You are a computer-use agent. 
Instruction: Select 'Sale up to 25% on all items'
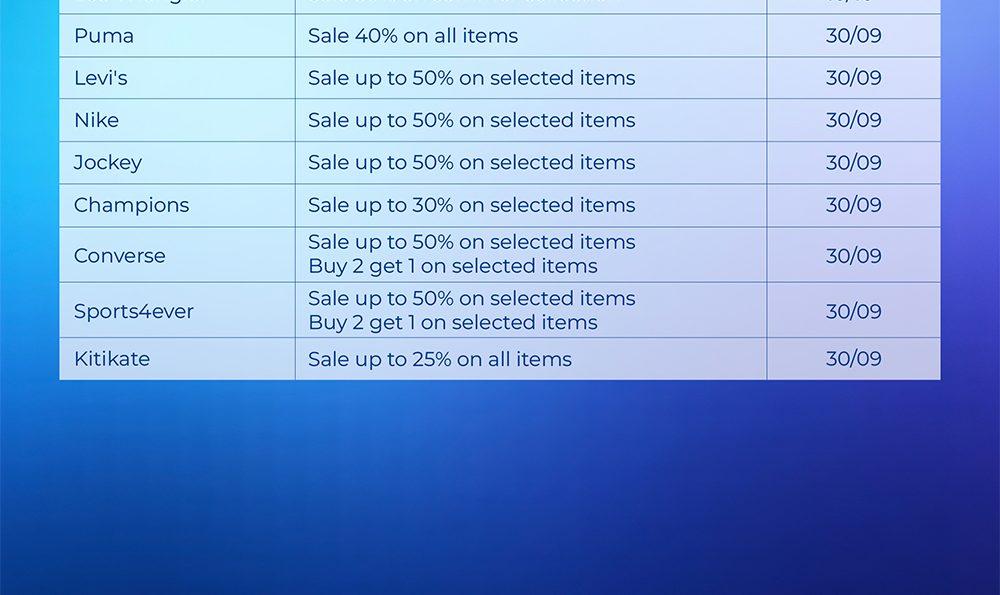440,359
